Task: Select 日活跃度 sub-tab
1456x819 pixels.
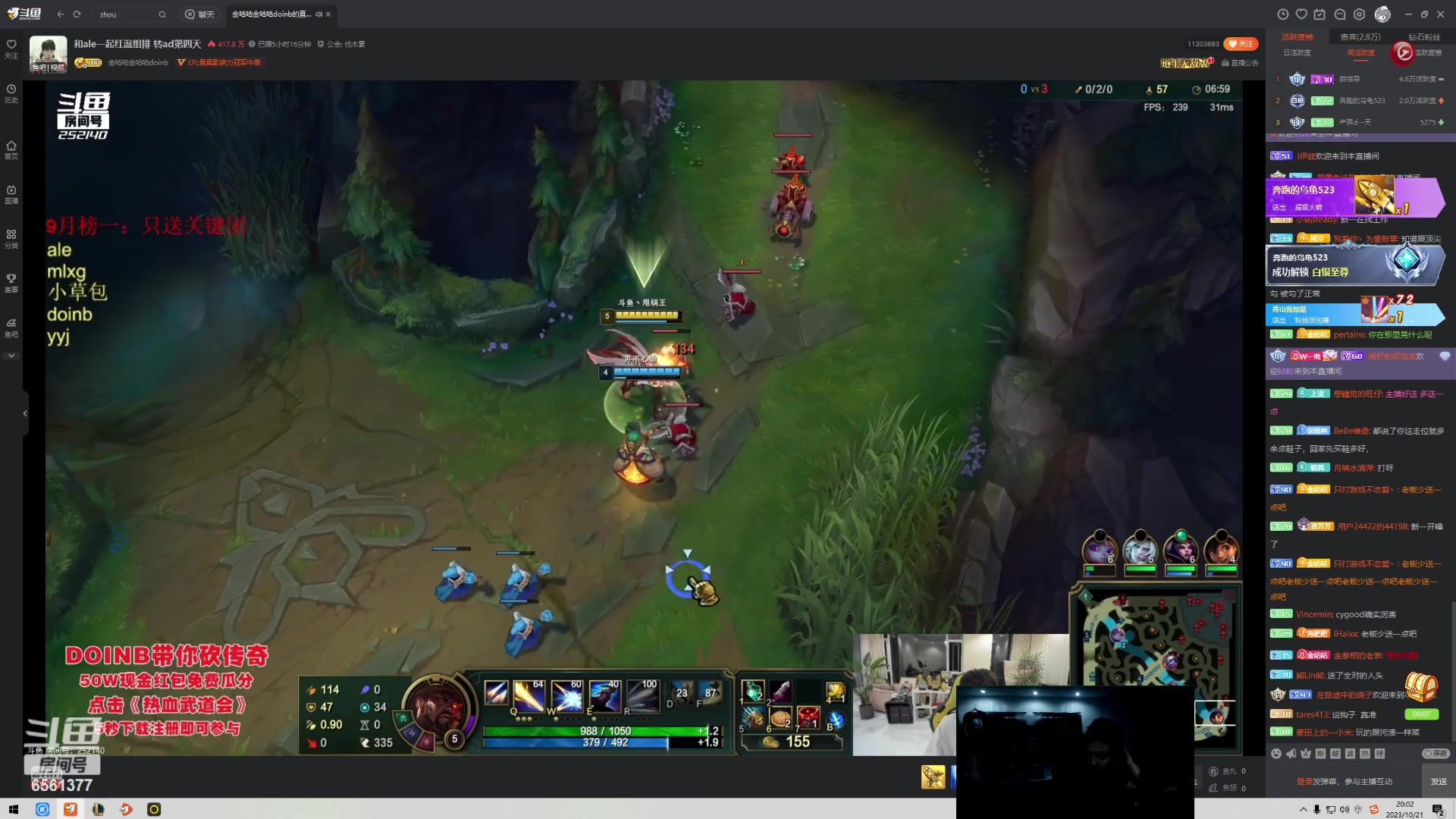Action: pos(1297,53)
